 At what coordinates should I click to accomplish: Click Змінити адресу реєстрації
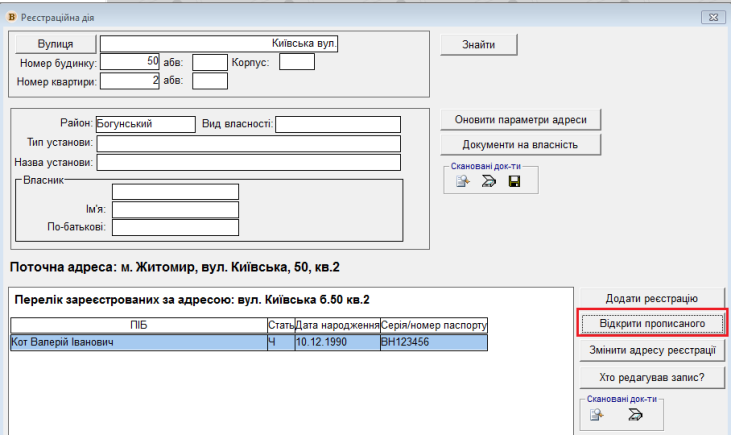(x=651, y=350)
